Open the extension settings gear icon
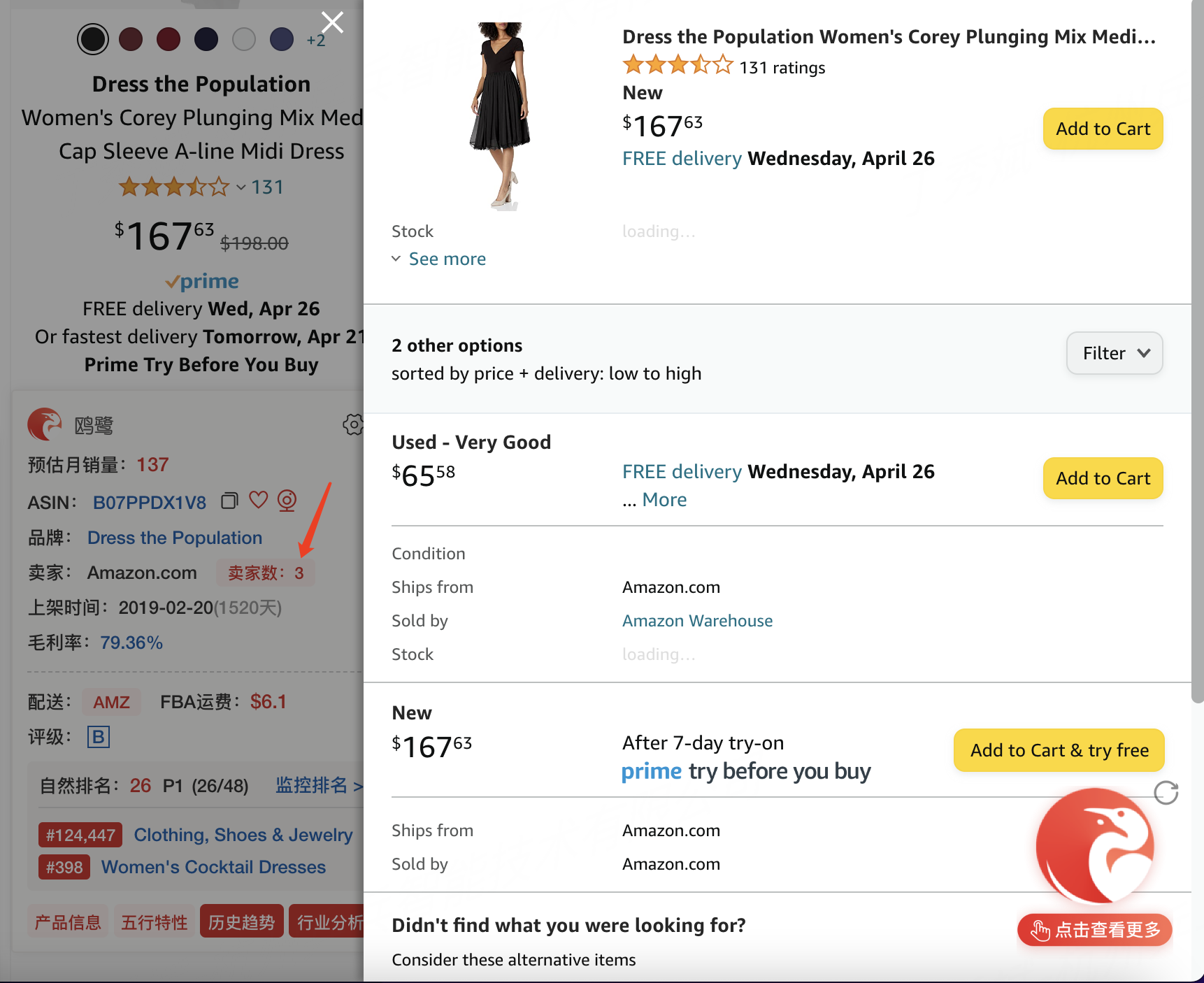The height and width of the screenshot is (983, 1204). point(353,424)
